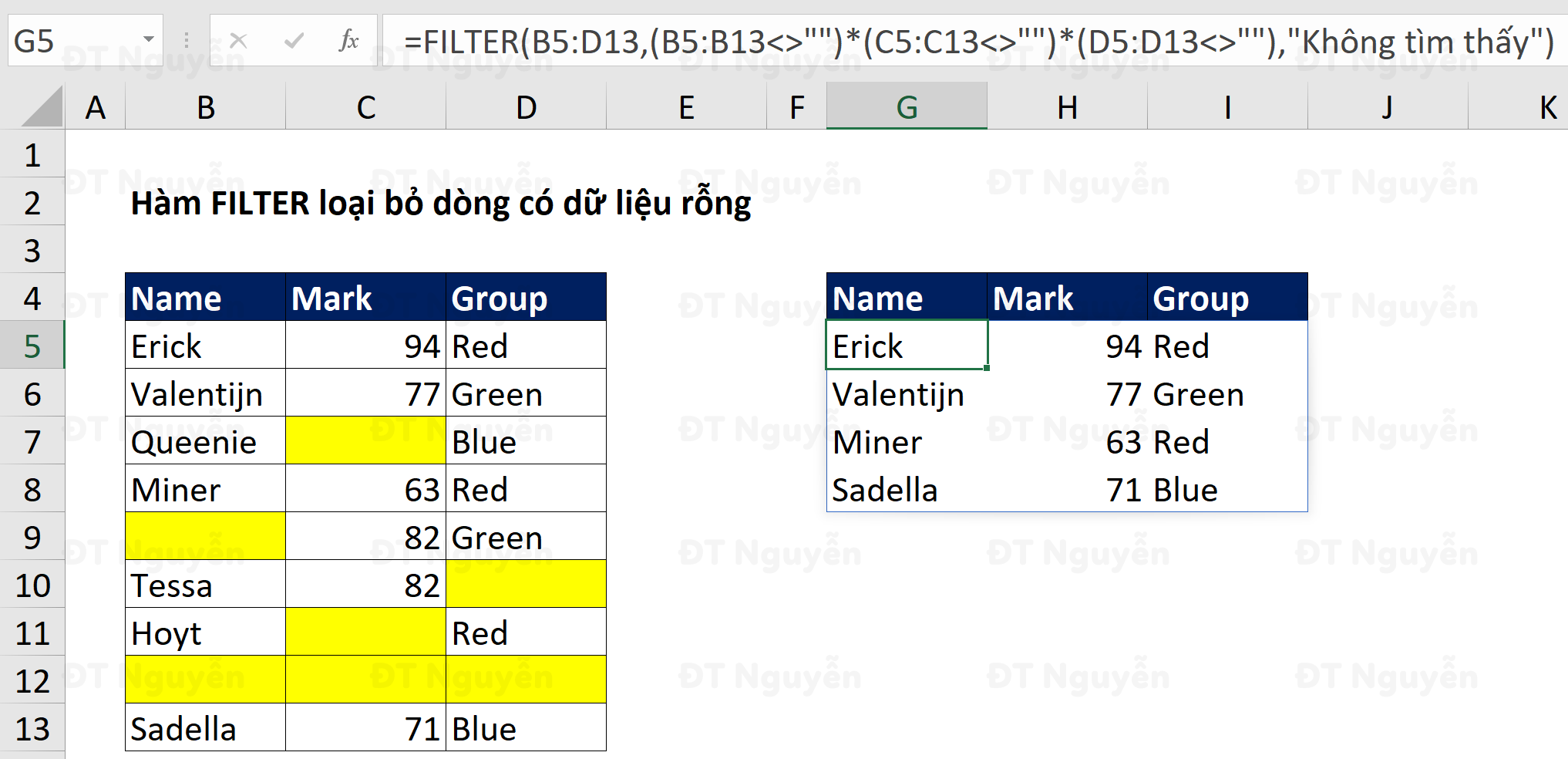Click the Insert Function fx icon
This screenshot has height=759, width=1568.
[348, 40]
